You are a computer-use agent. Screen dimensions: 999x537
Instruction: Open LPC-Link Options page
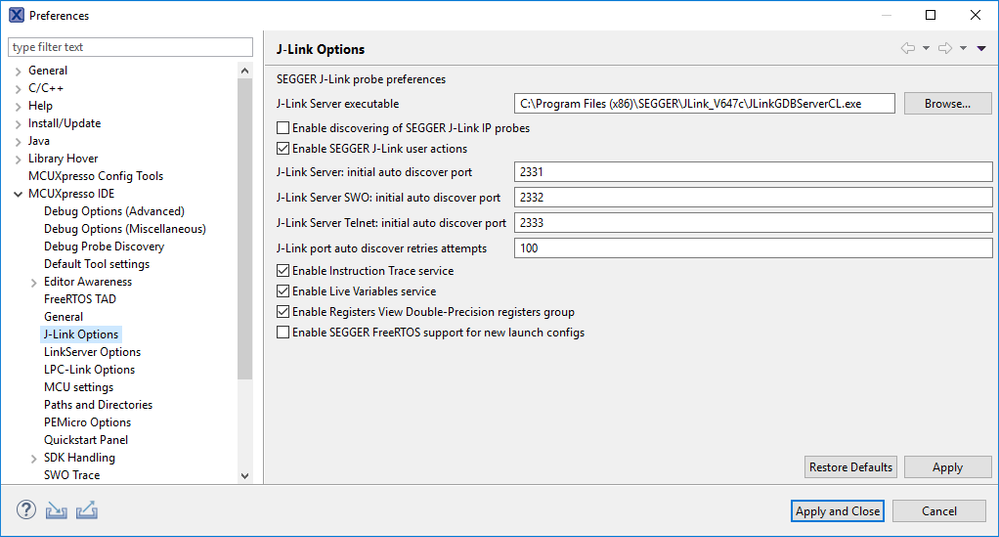89,369
